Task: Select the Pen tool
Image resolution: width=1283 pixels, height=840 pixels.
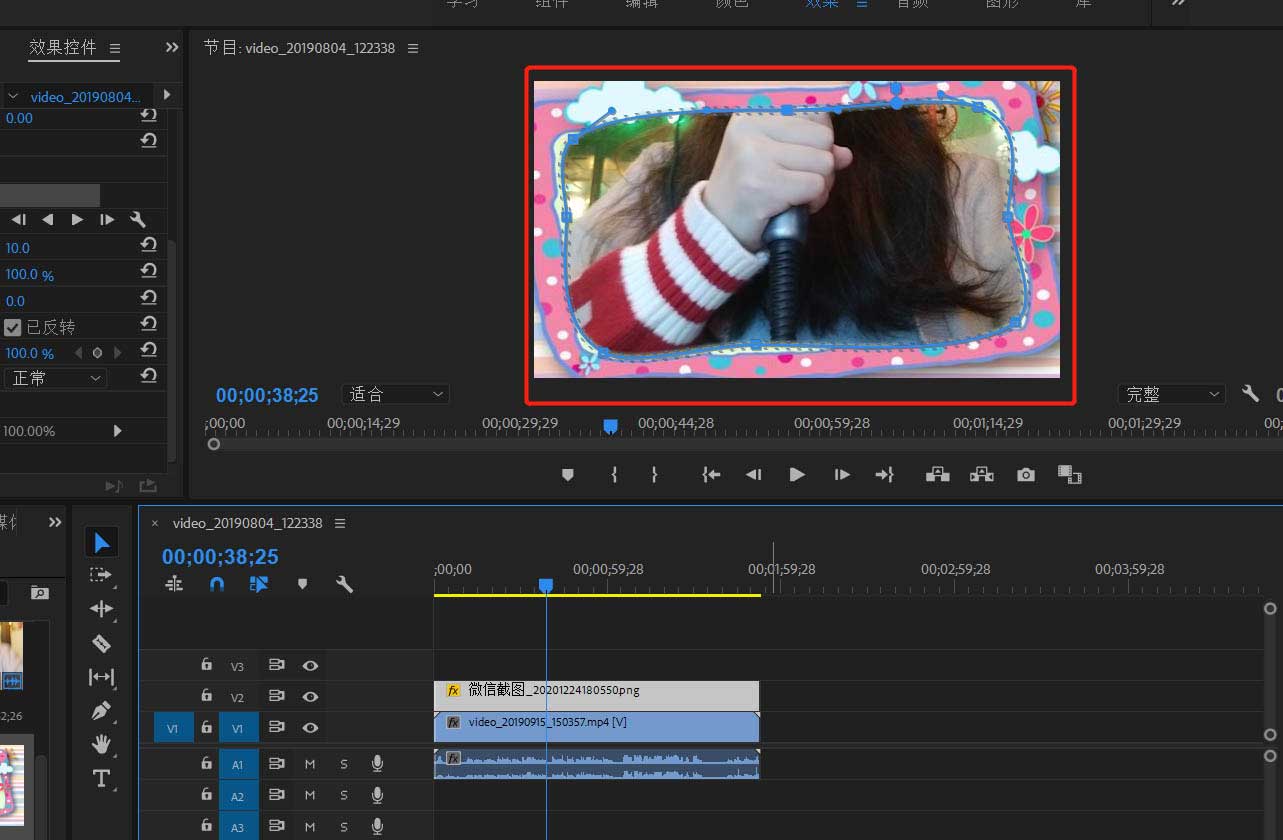Action: pos(101,711)
